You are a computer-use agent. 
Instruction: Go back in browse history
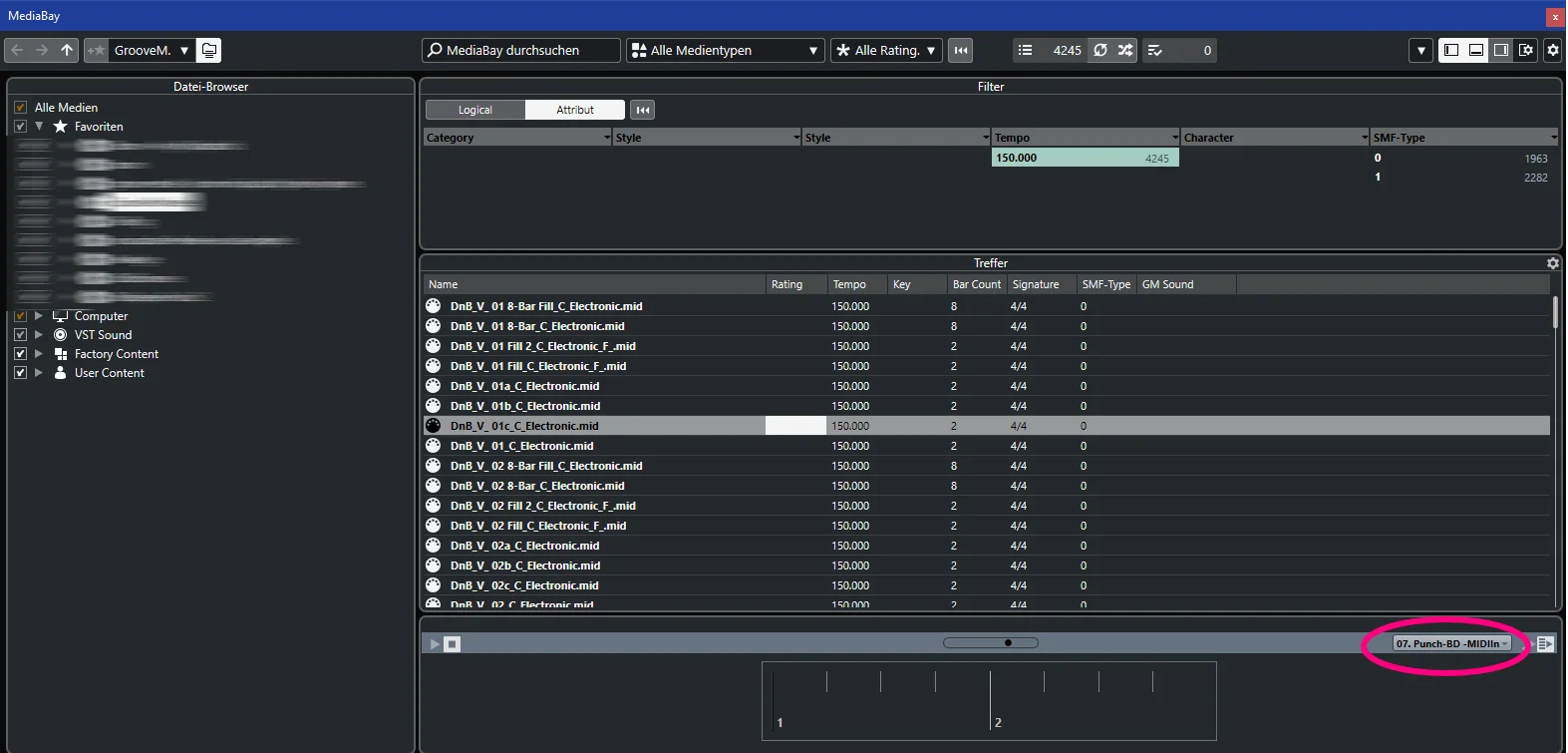[x=17, y=50]
